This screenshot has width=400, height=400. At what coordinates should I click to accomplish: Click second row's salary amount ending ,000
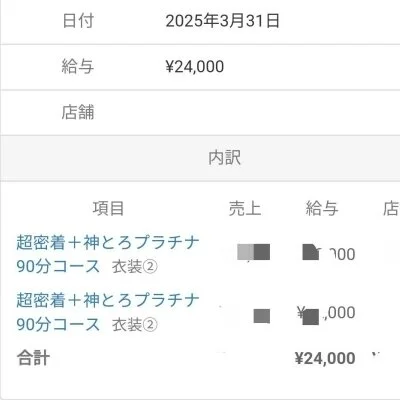click(x=326, y=314)
